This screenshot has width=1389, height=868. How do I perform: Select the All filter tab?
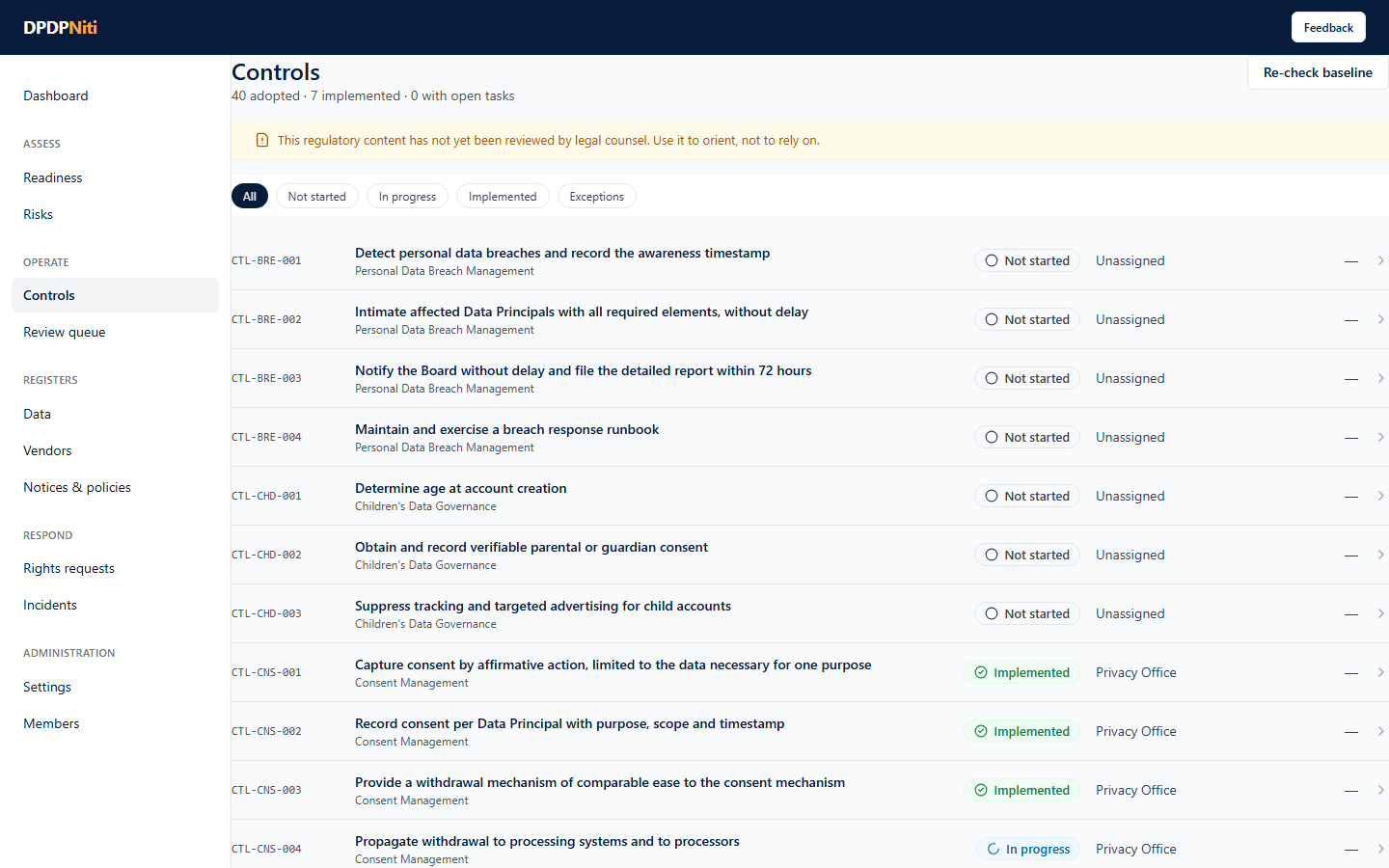click(250, 196)
